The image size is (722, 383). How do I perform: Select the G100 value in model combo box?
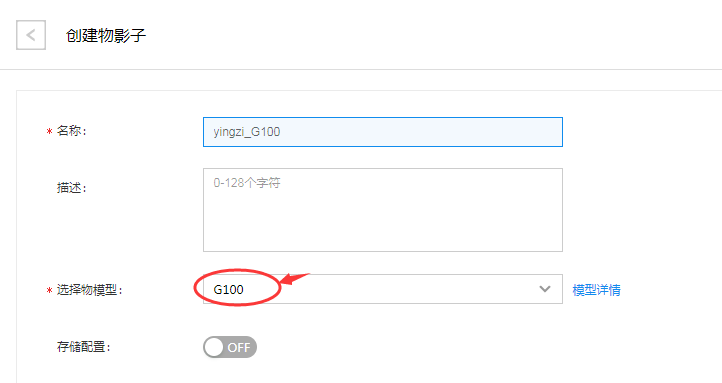(x=228, y=290)
